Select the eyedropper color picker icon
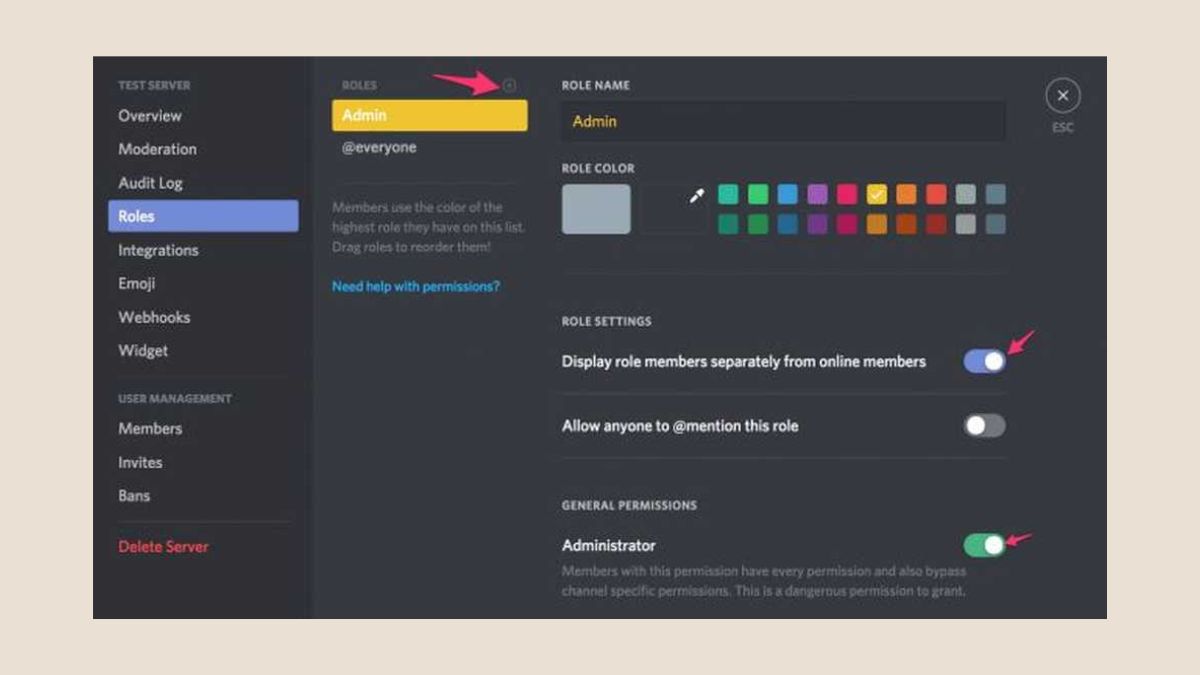Viewport: 1200px width, 675px height. tap(695, 196)
